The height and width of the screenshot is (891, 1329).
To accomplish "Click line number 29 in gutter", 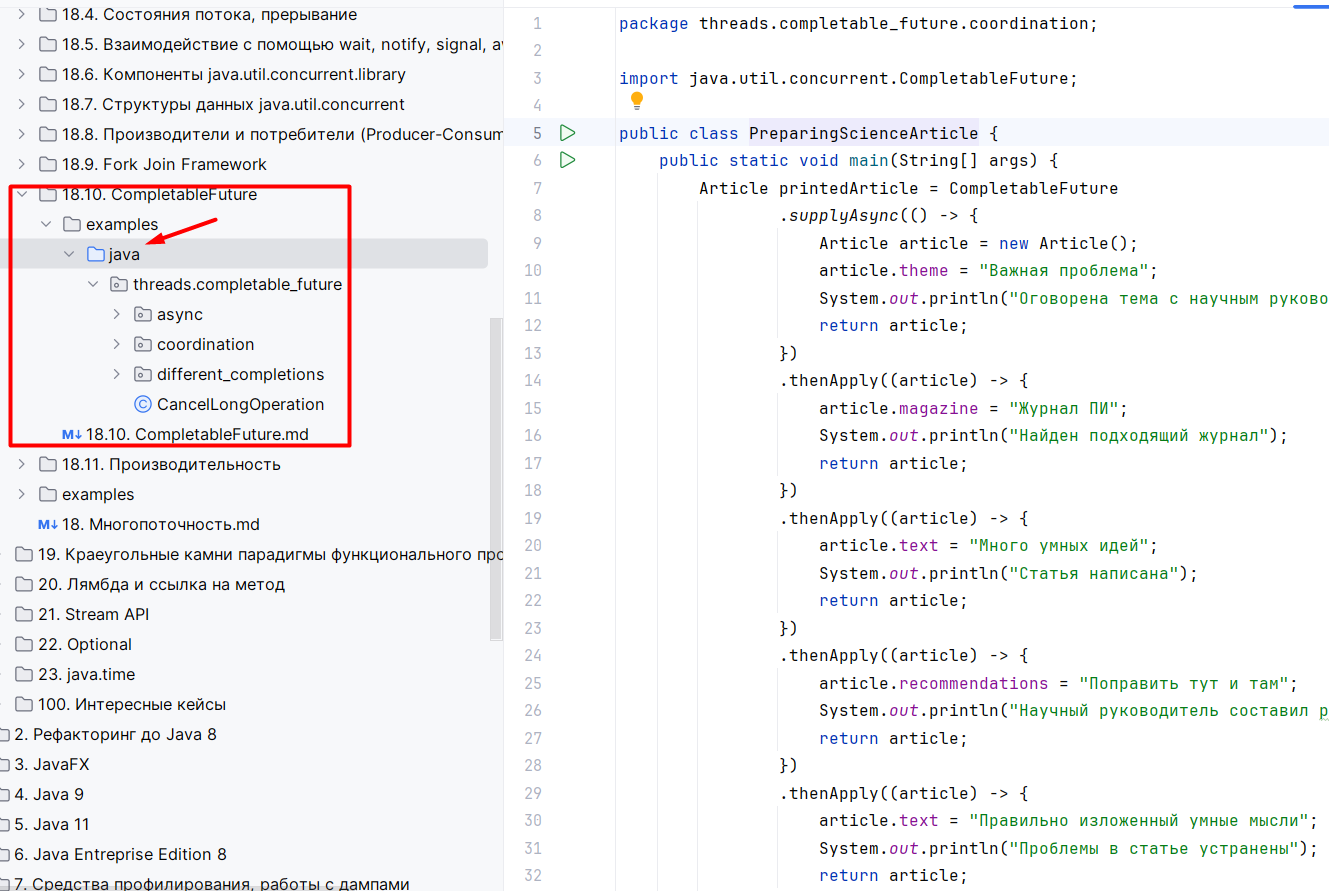I will point(532,793).
